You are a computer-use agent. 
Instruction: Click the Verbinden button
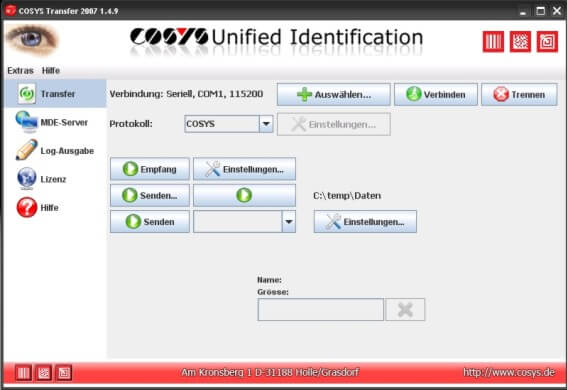tap(436, 95)
